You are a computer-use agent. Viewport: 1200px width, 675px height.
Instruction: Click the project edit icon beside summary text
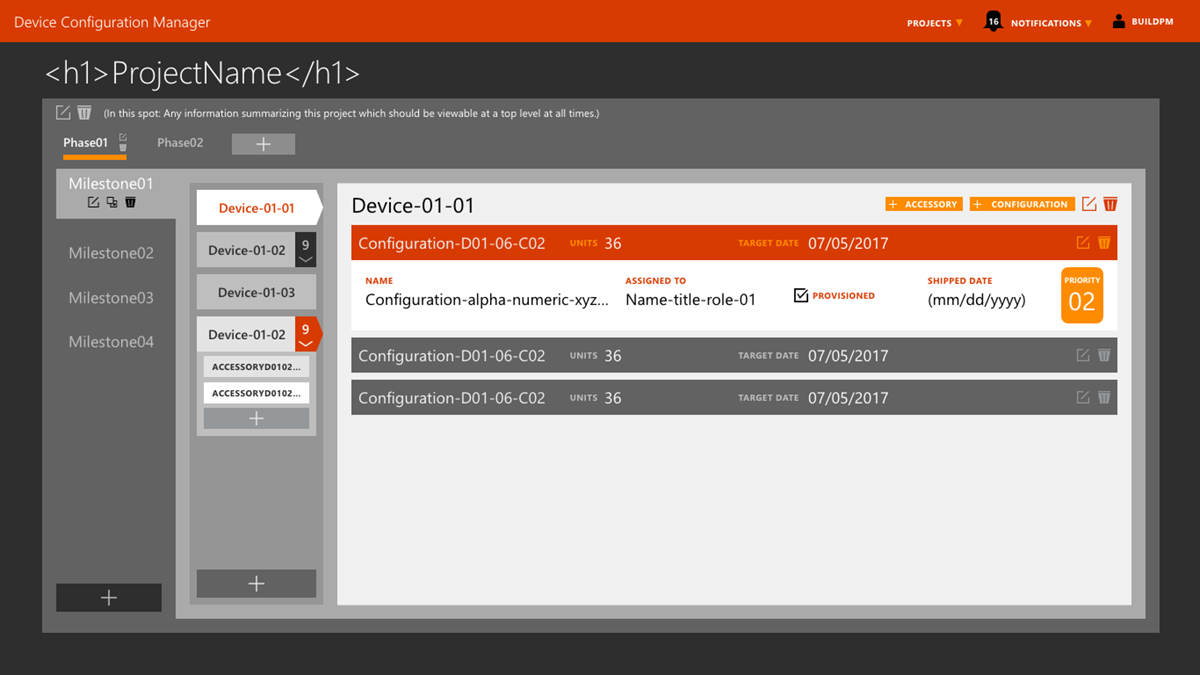[x=63, y=113]
